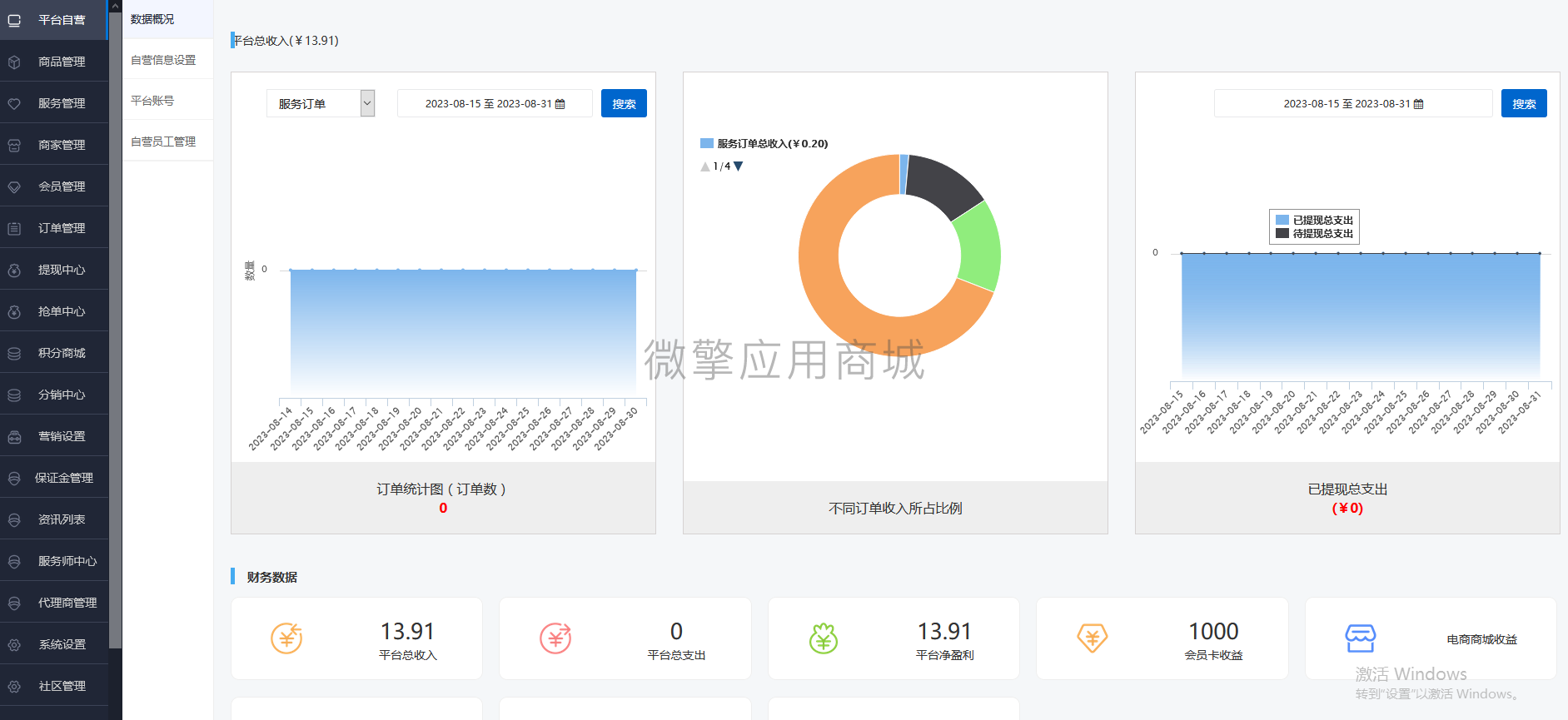
Task: Click calendar icon in withdrawal chart date field
Action: (x=1419, y=104)
